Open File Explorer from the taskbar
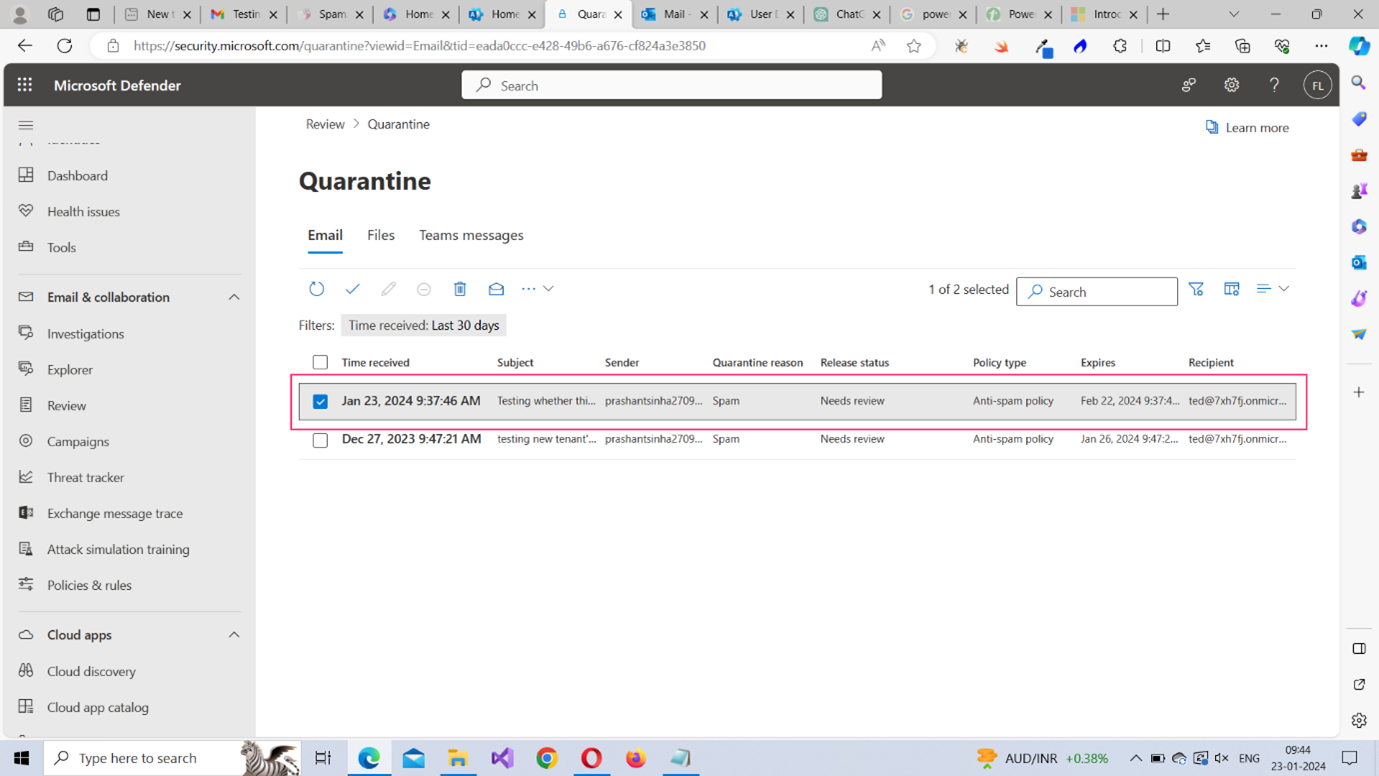 point(458,758)
